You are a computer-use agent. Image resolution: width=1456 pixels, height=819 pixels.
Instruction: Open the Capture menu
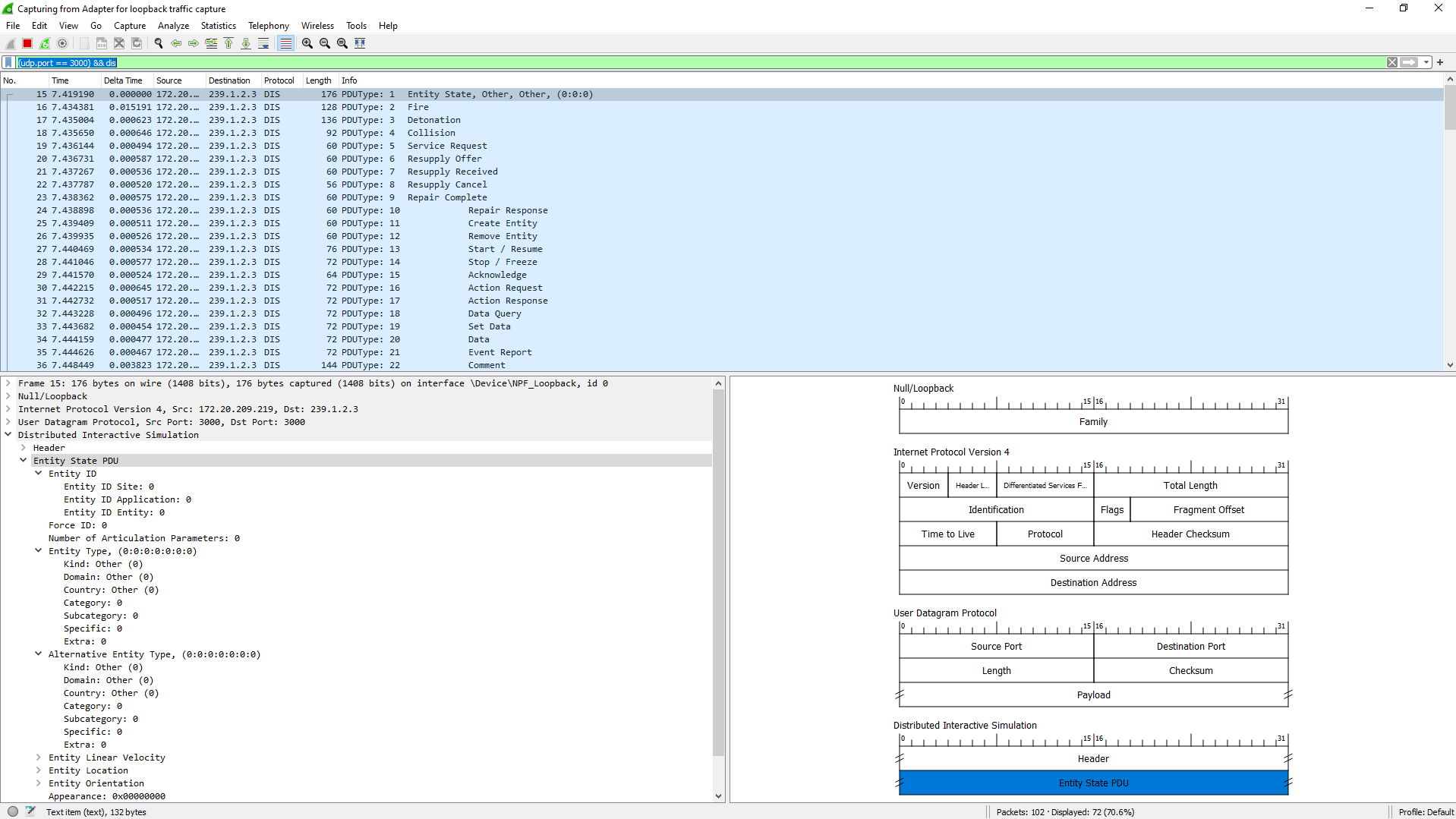pos(130,26)
